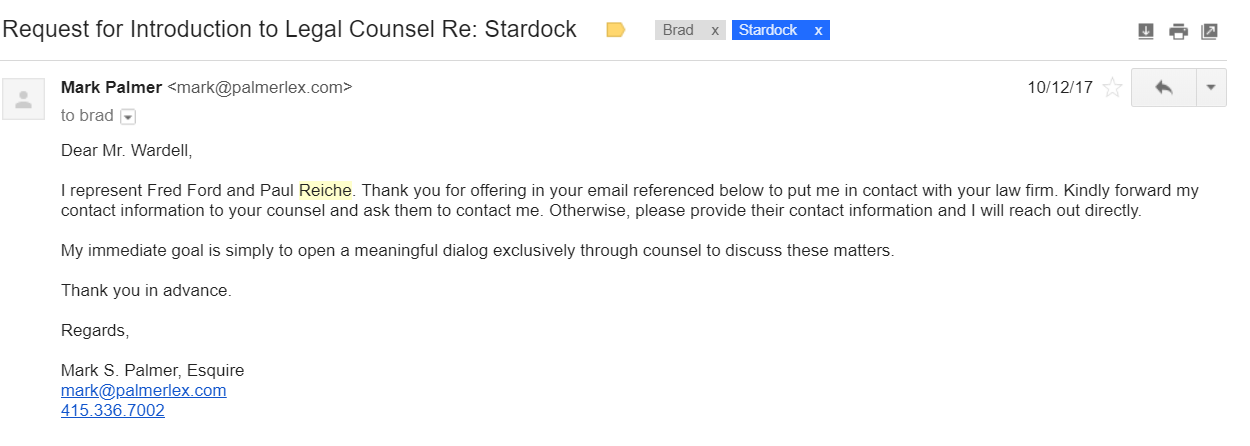Open the blue Stardock label
This screenshot has height=446, width=1250.
coord(768,30)
